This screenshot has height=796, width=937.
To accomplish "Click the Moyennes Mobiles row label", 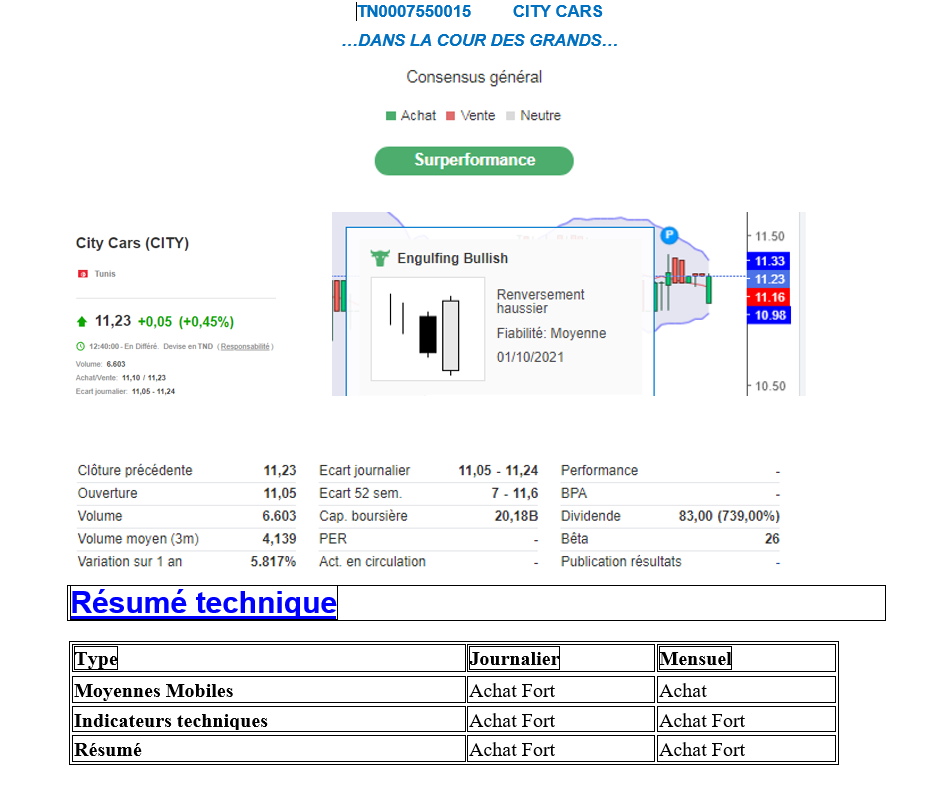I will pyautogui.click(x=154, y=691).
